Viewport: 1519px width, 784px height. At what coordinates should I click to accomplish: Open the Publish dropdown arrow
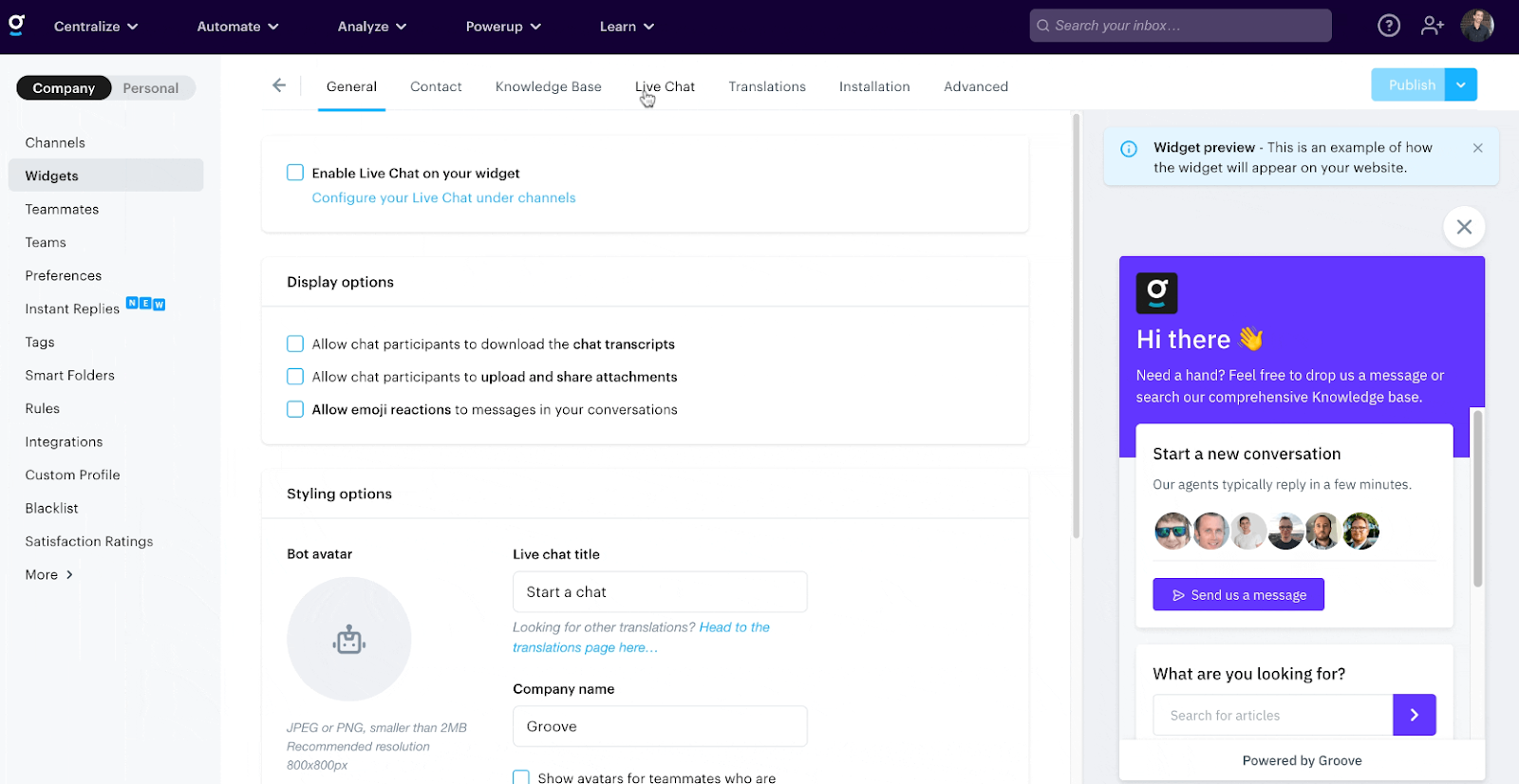1460,84
